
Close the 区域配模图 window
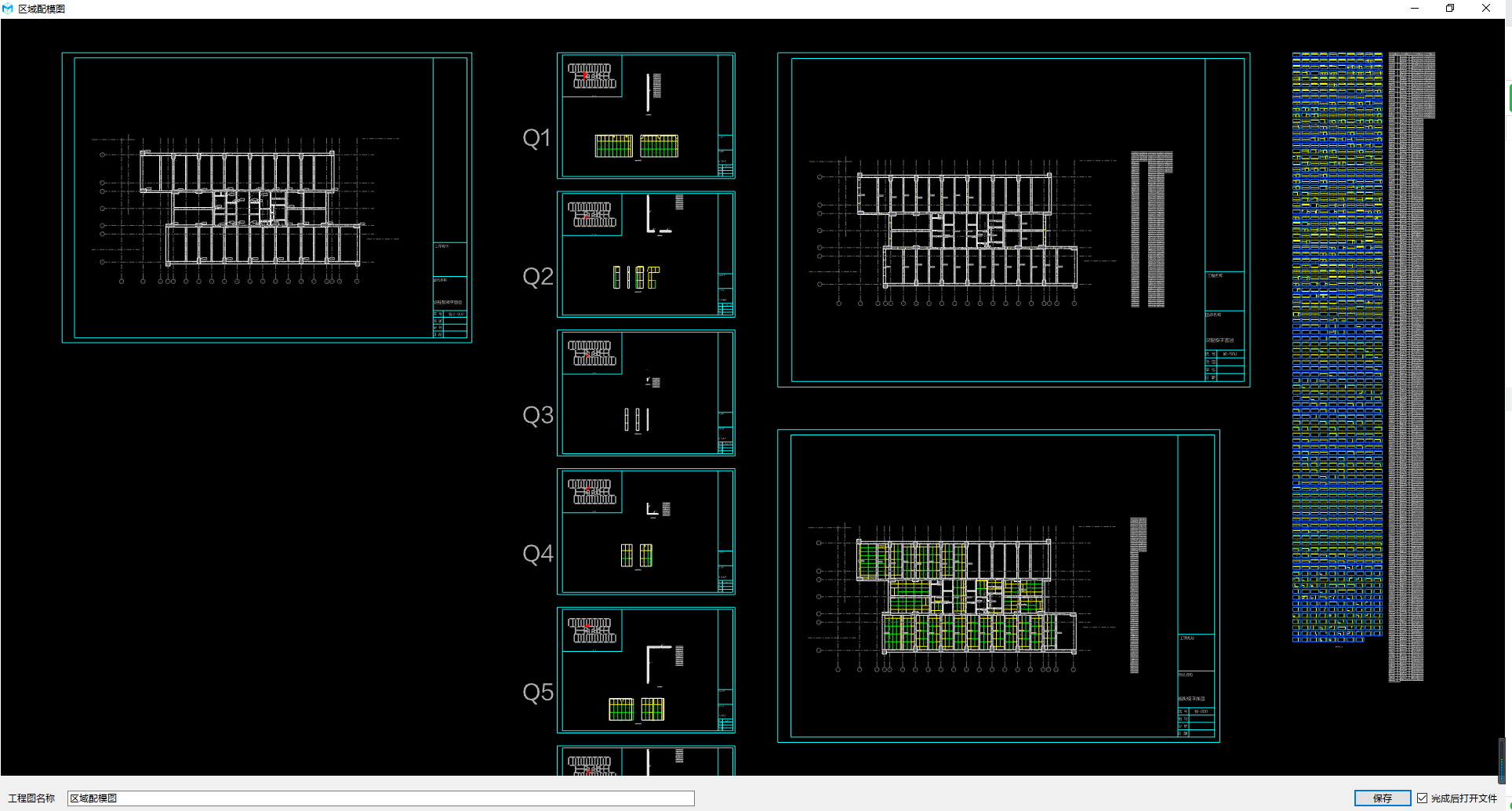[x=1486, y=9]
